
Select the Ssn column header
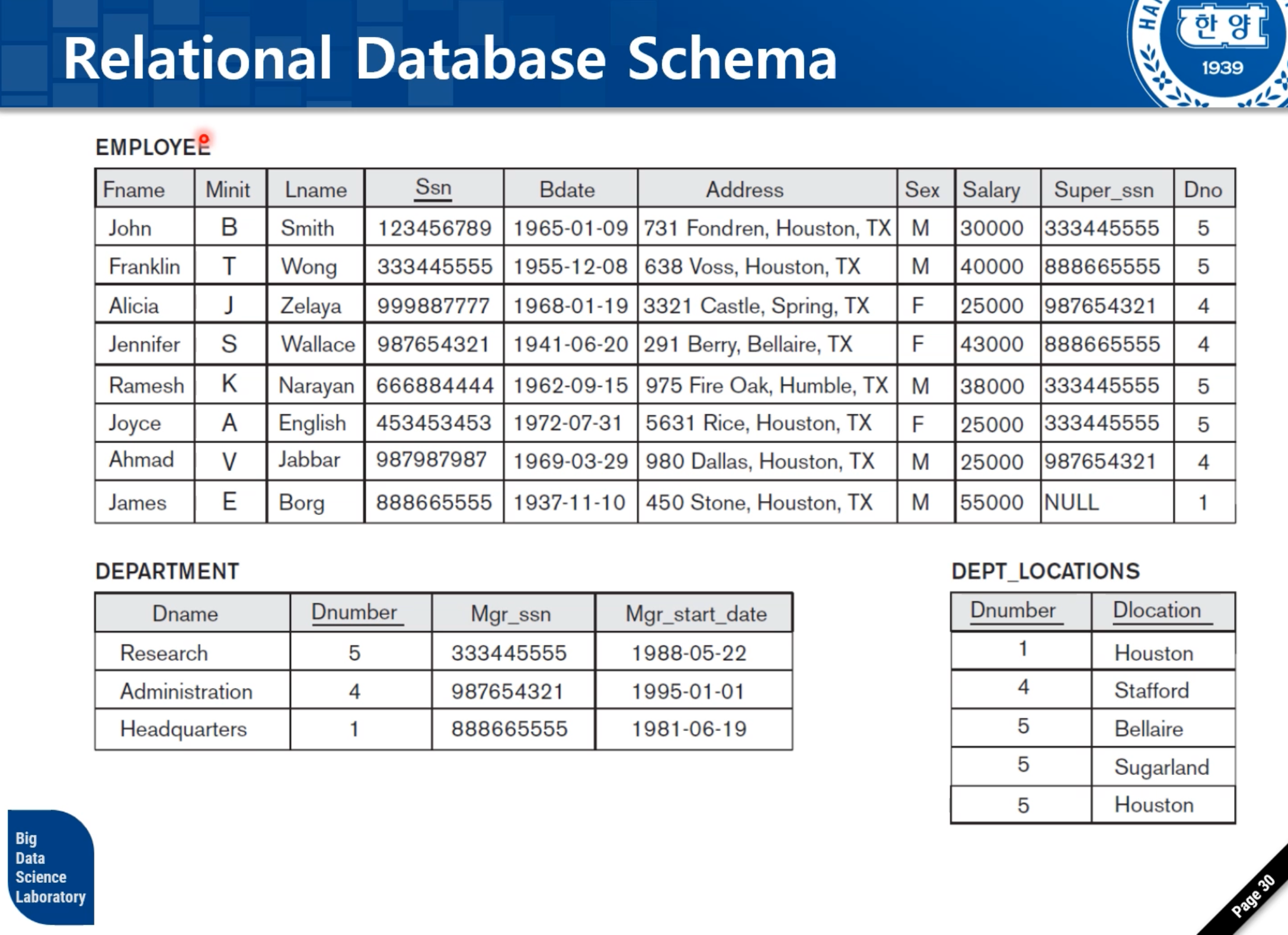(433, 188)
